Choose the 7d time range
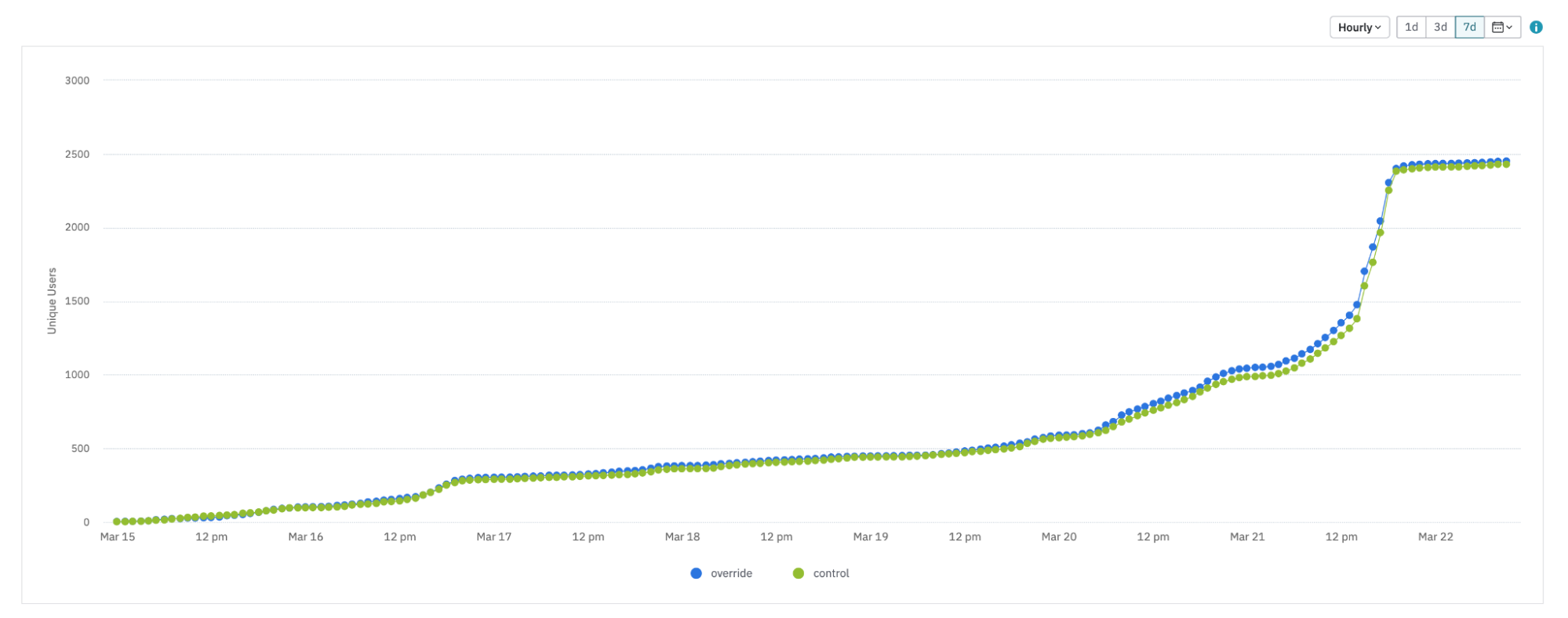 coord(1469,27)
